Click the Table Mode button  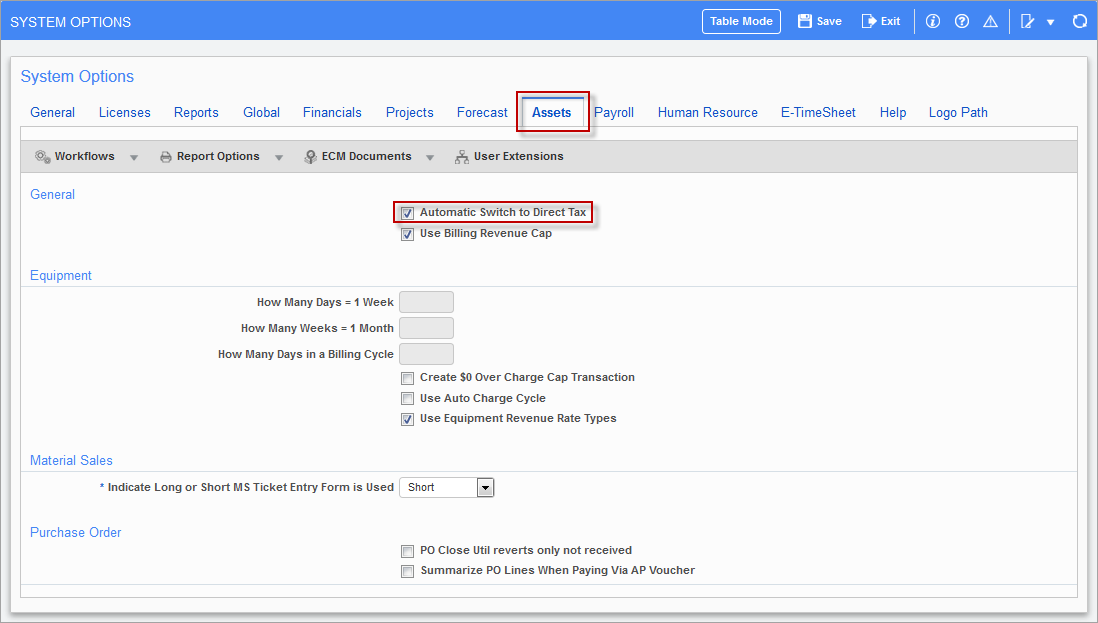(741, 21)
